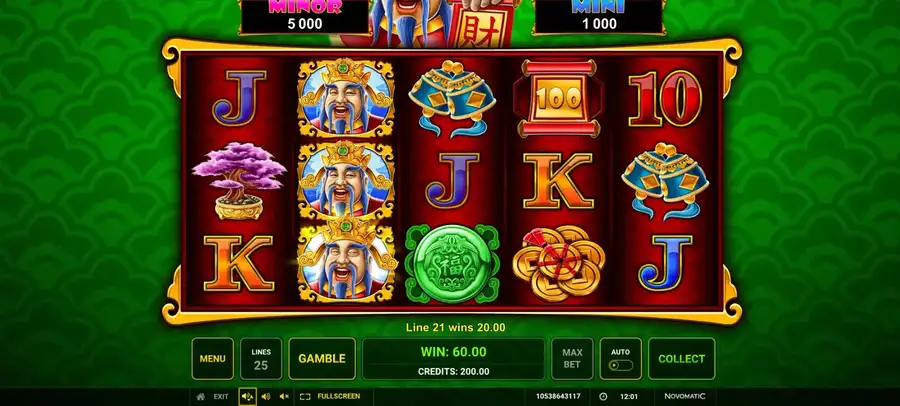
Task: Select the sound effects only speaker icon
Action: tap(266, 396)
